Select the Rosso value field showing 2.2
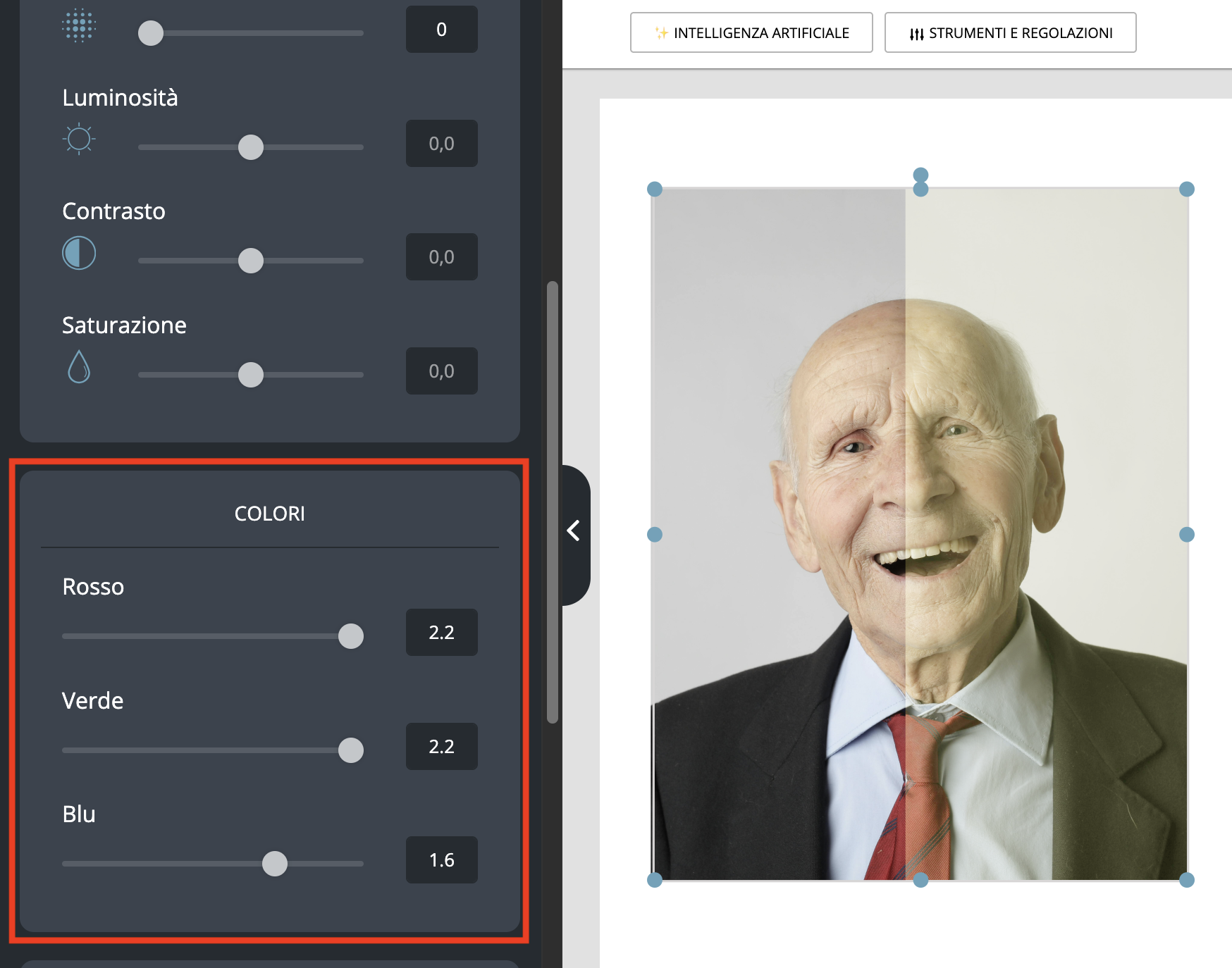1232x968 pixels. [x=441, y=633]
